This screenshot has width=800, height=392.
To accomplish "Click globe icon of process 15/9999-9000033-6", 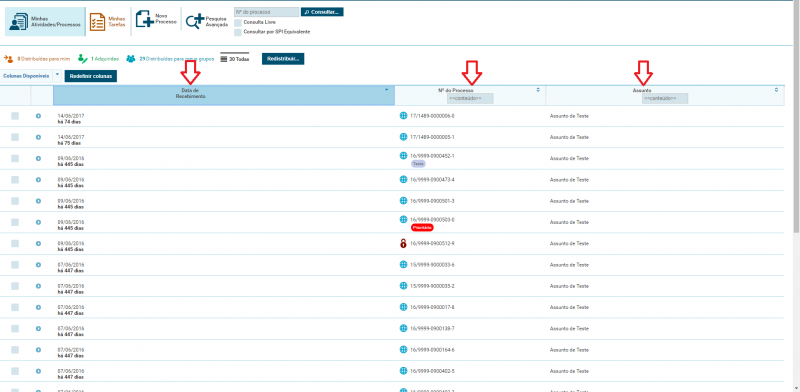I will [x=404, y=264].
